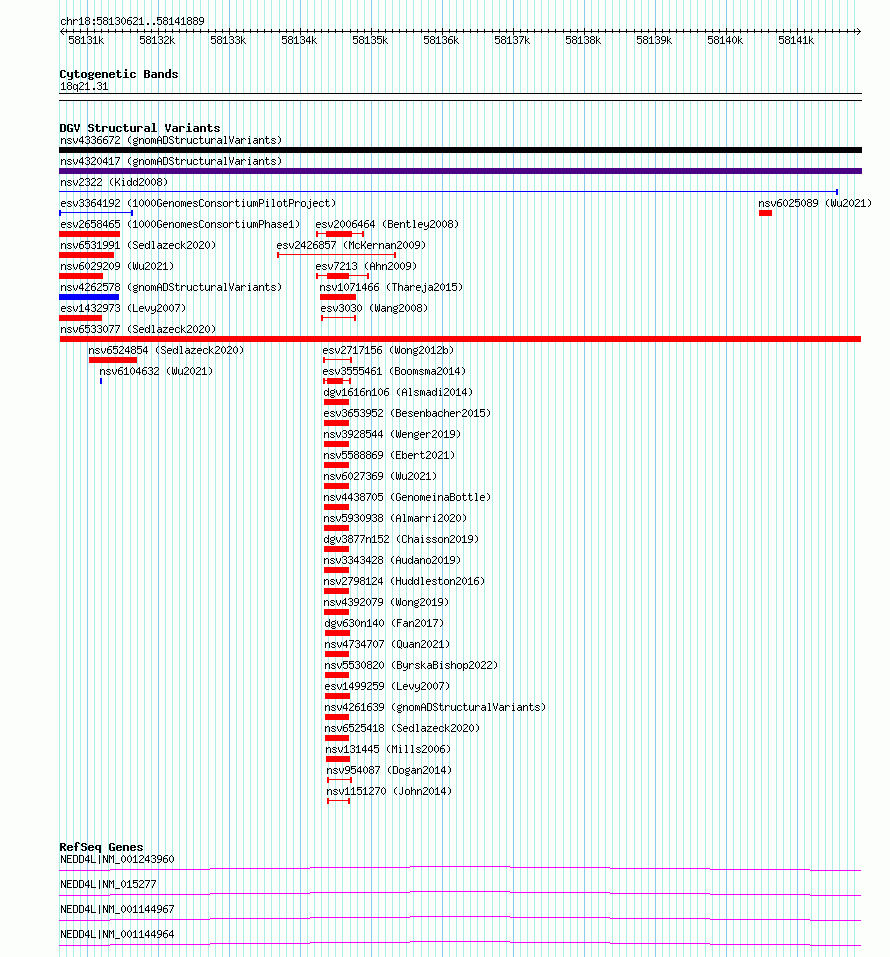Select NEDD4L NM_001243960 transcript label
This screenshot has width=890, height=957.
coord(117,859)
